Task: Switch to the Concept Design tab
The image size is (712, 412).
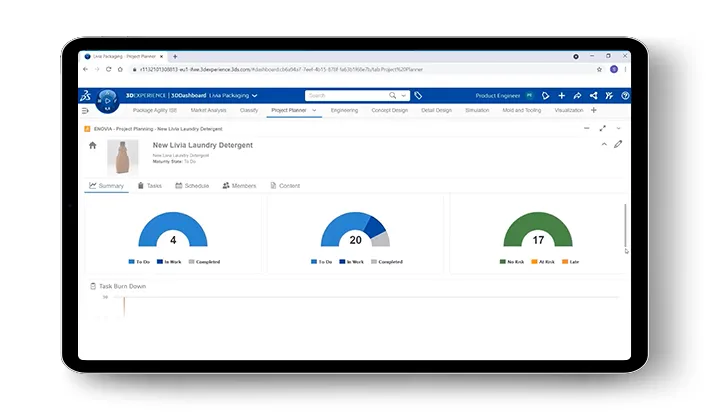Action: [390, 110]
